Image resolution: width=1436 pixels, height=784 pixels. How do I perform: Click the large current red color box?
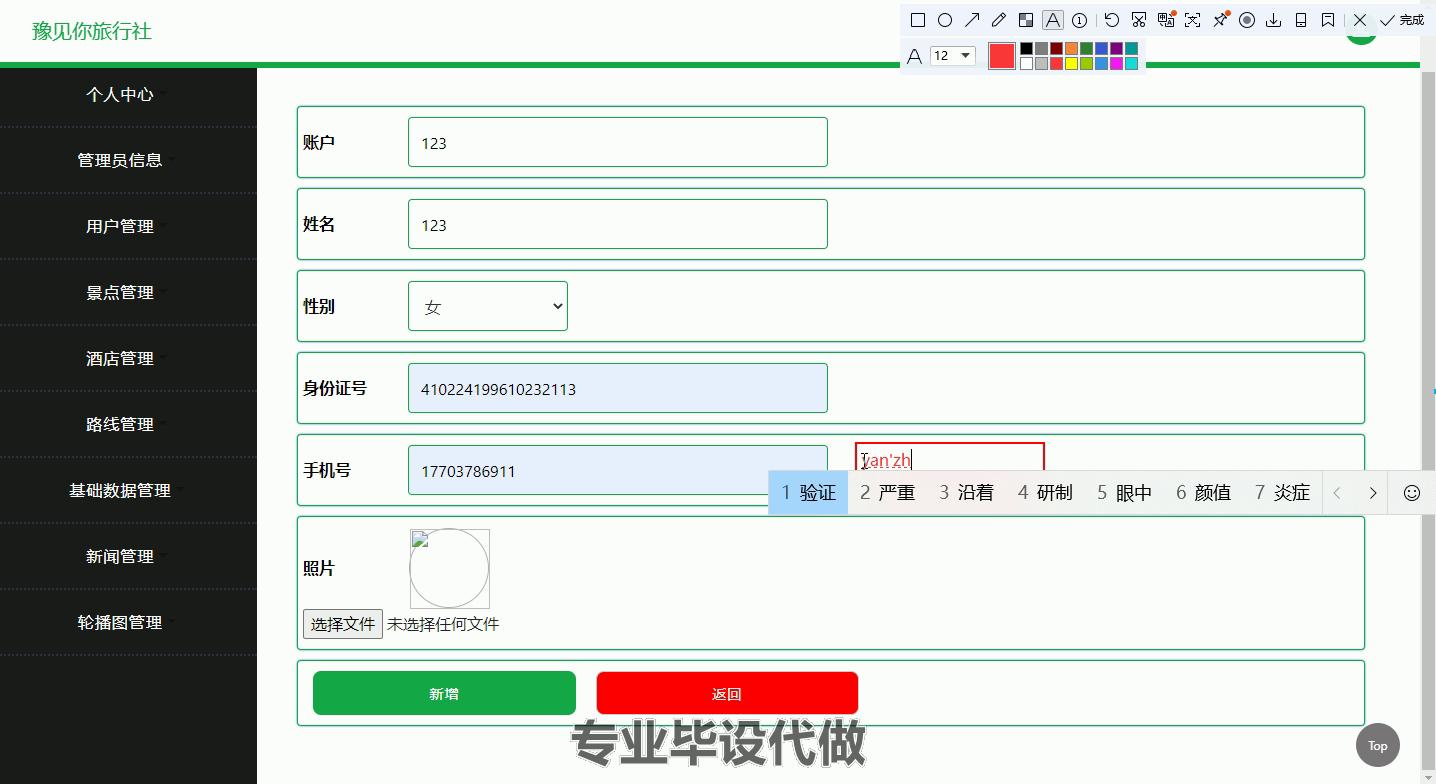pyautogui.click(x=1002, y=56)
